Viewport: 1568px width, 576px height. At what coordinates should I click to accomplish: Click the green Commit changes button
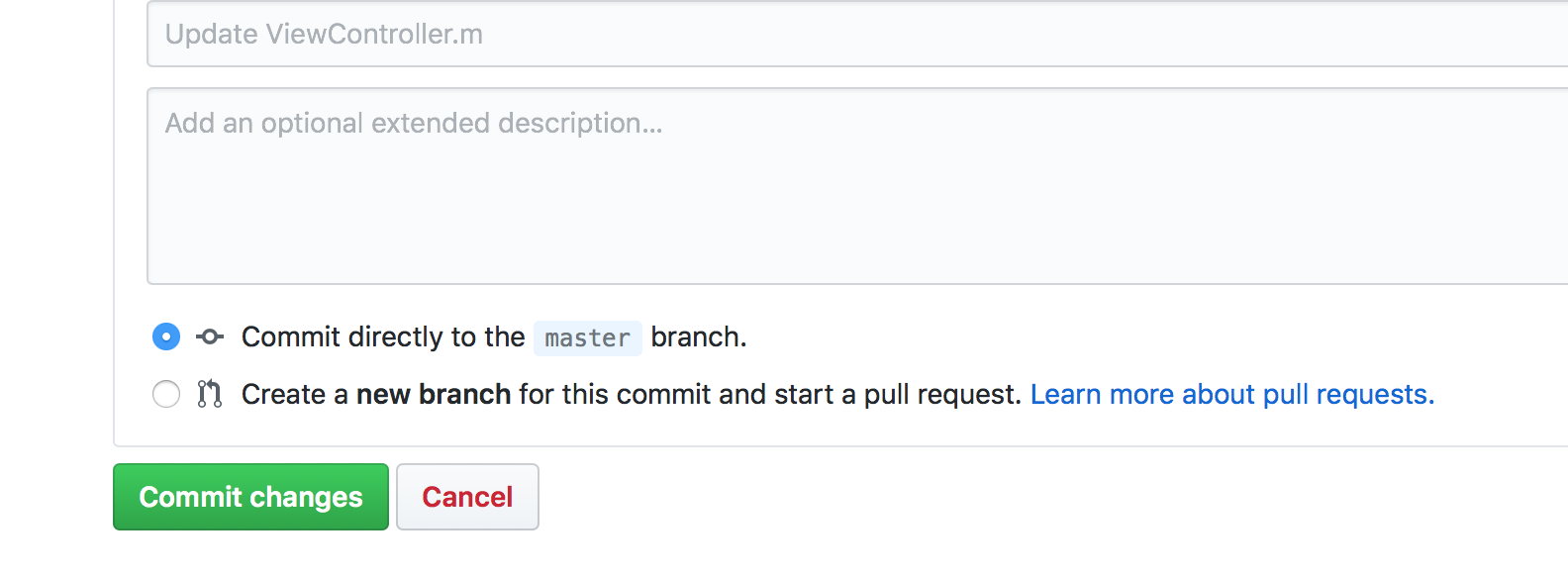coord(250,497)
